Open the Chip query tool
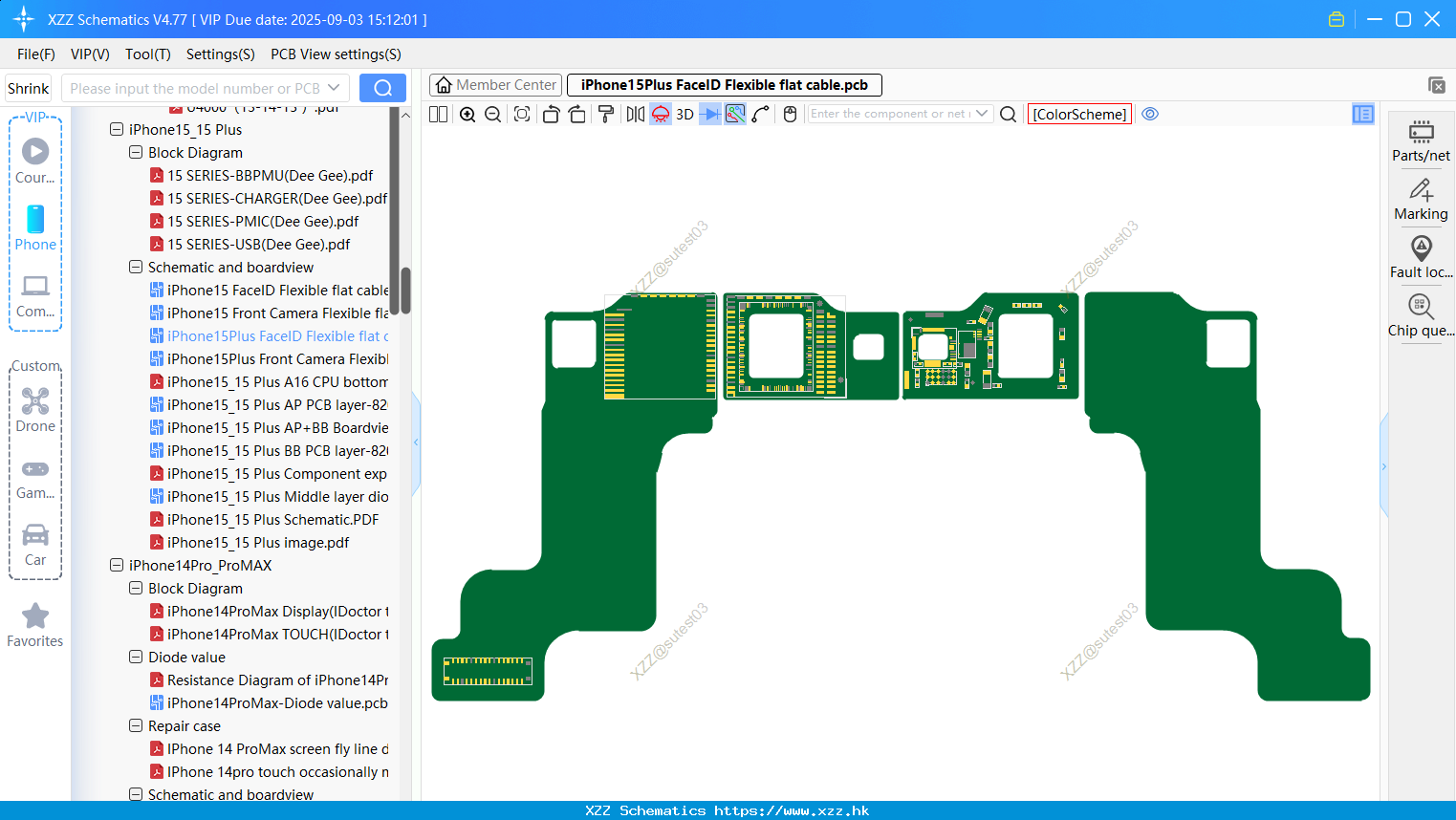 1421,316
